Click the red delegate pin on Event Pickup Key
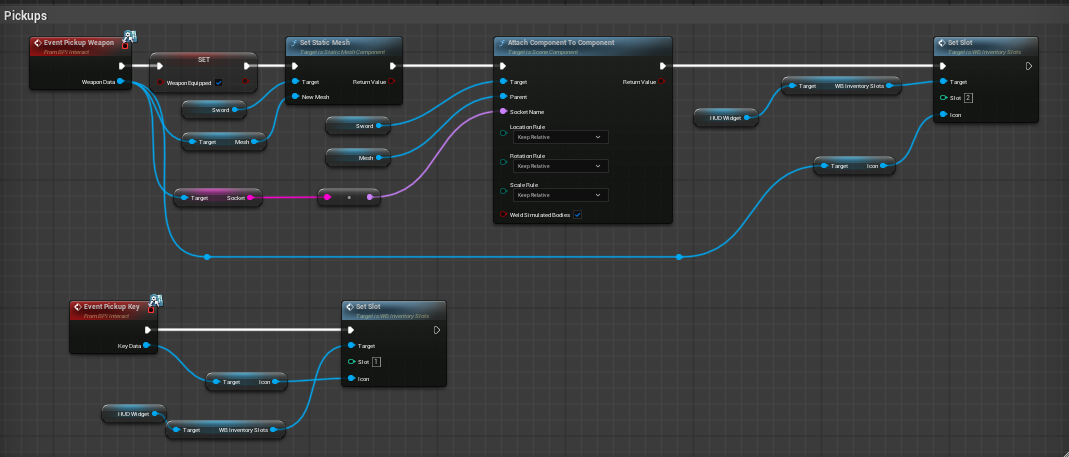This screenshot has height=457, width=1069. [151, 310]
